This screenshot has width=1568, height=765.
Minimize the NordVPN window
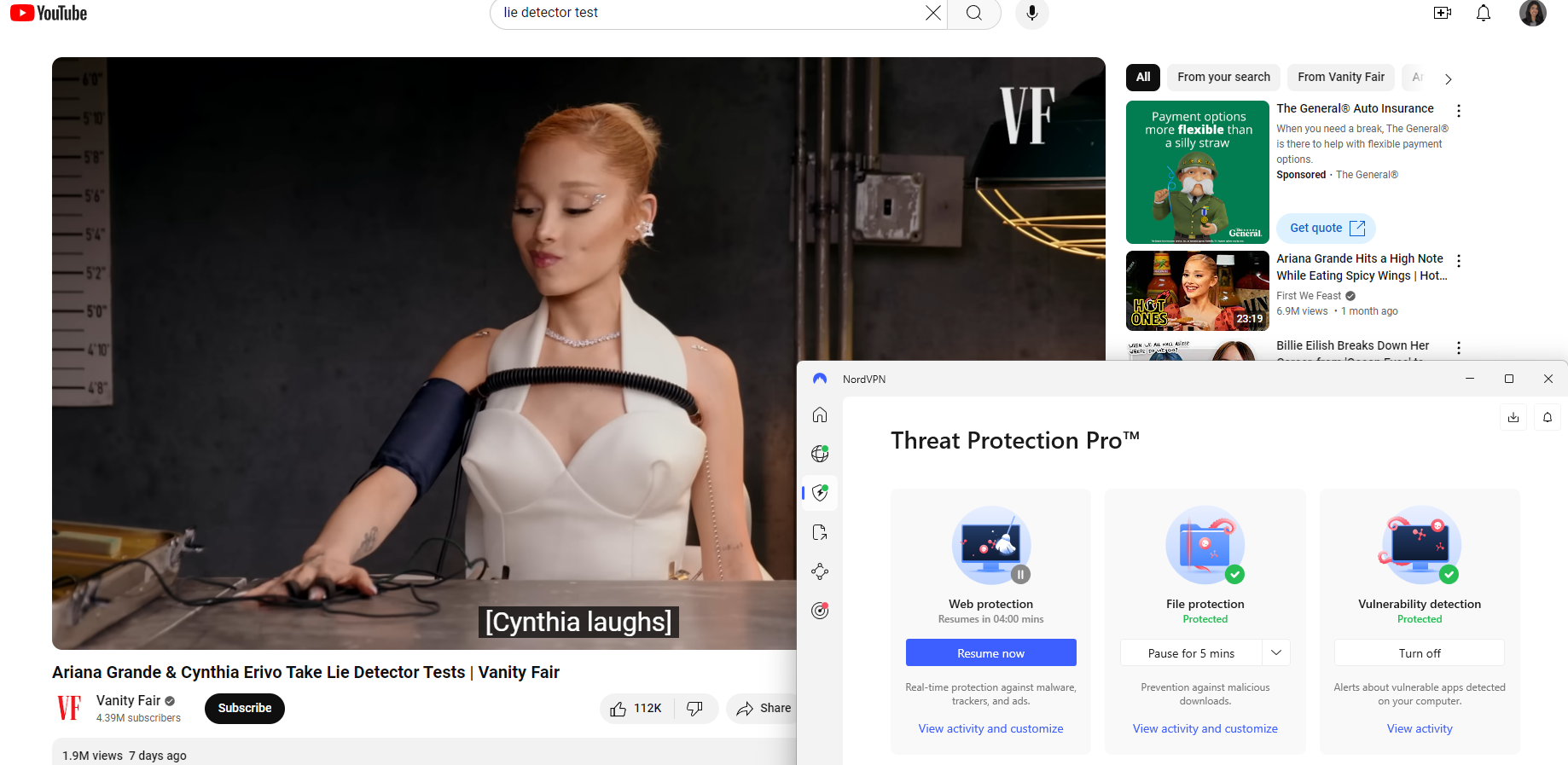click(x=1470, y=379)
